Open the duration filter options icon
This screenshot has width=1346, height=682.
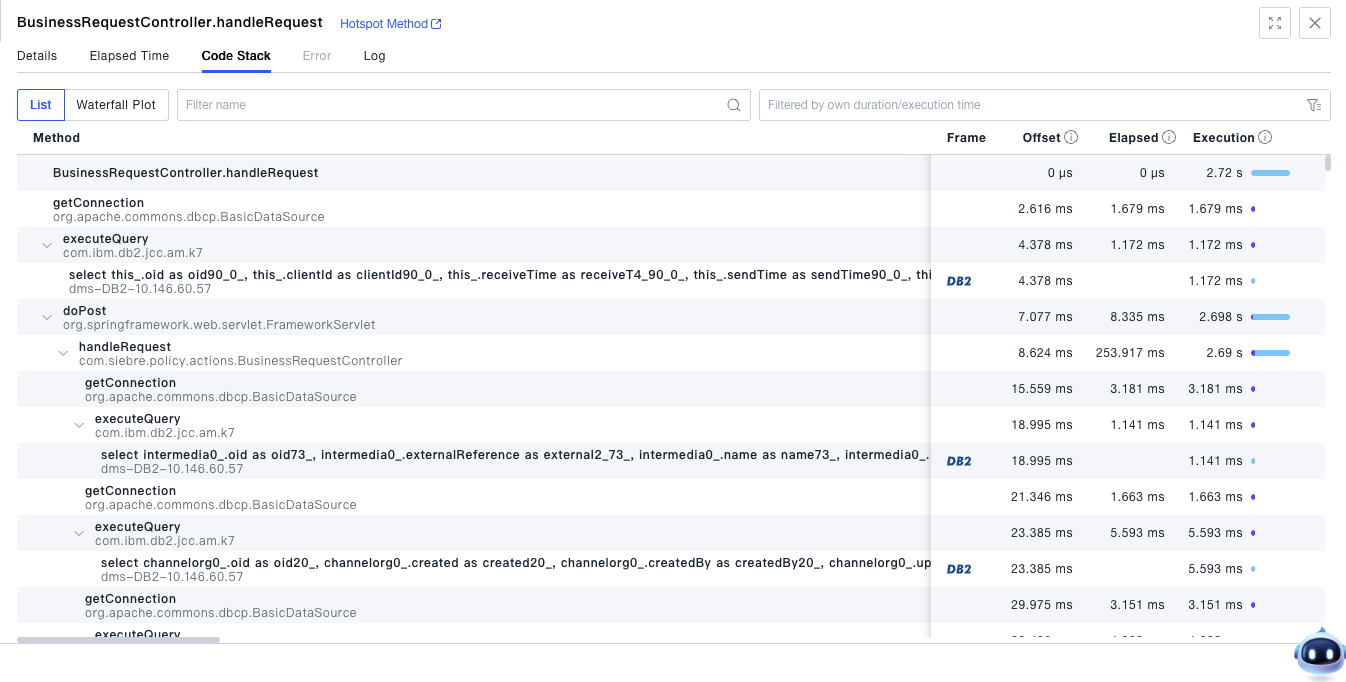click(1314, 105)
